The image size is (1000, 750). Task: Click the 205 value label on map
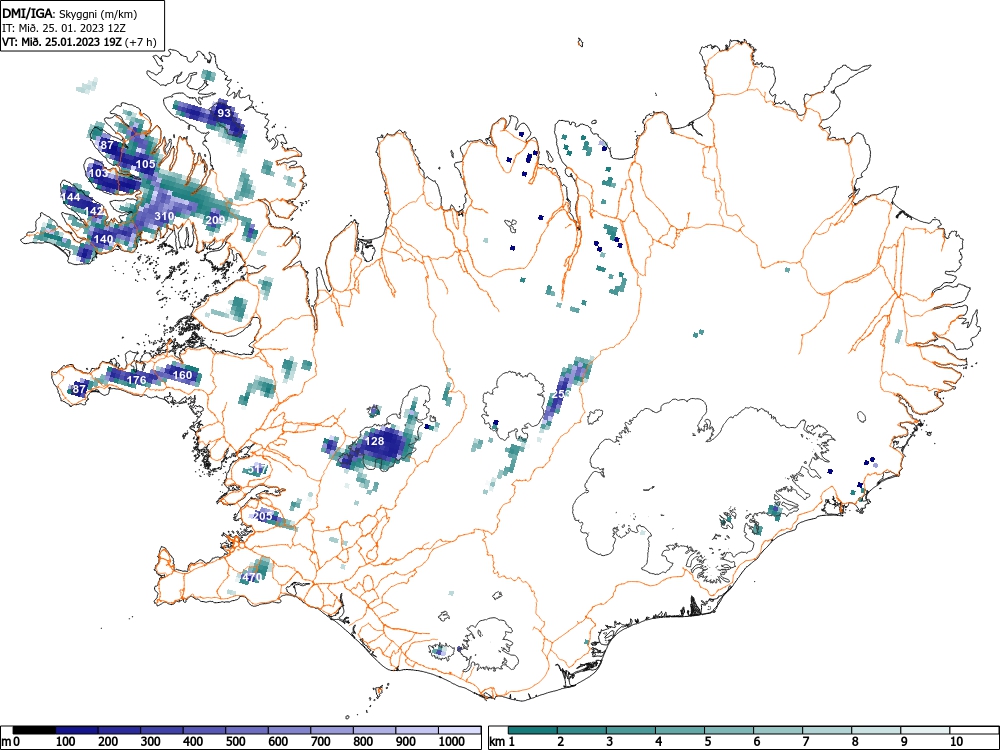[x=263, y=516]
